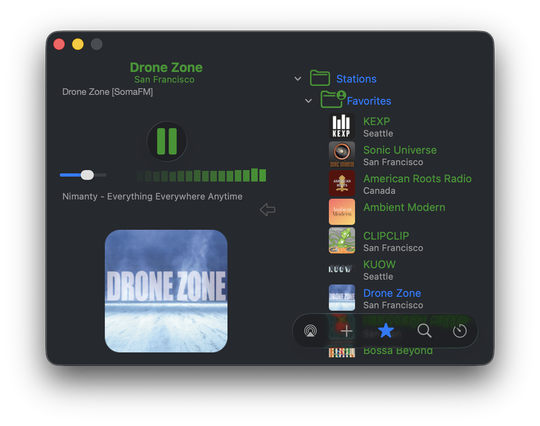The height and width of the screenshot is (426, 540).
Task: Click the Stations folder label
Action: point(356,79)
